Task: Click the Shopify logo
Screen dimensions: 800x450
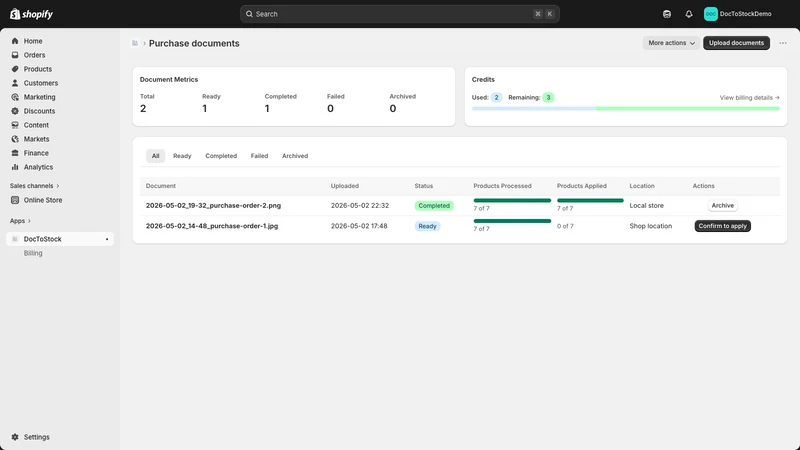Action: [x=32, y=14]
